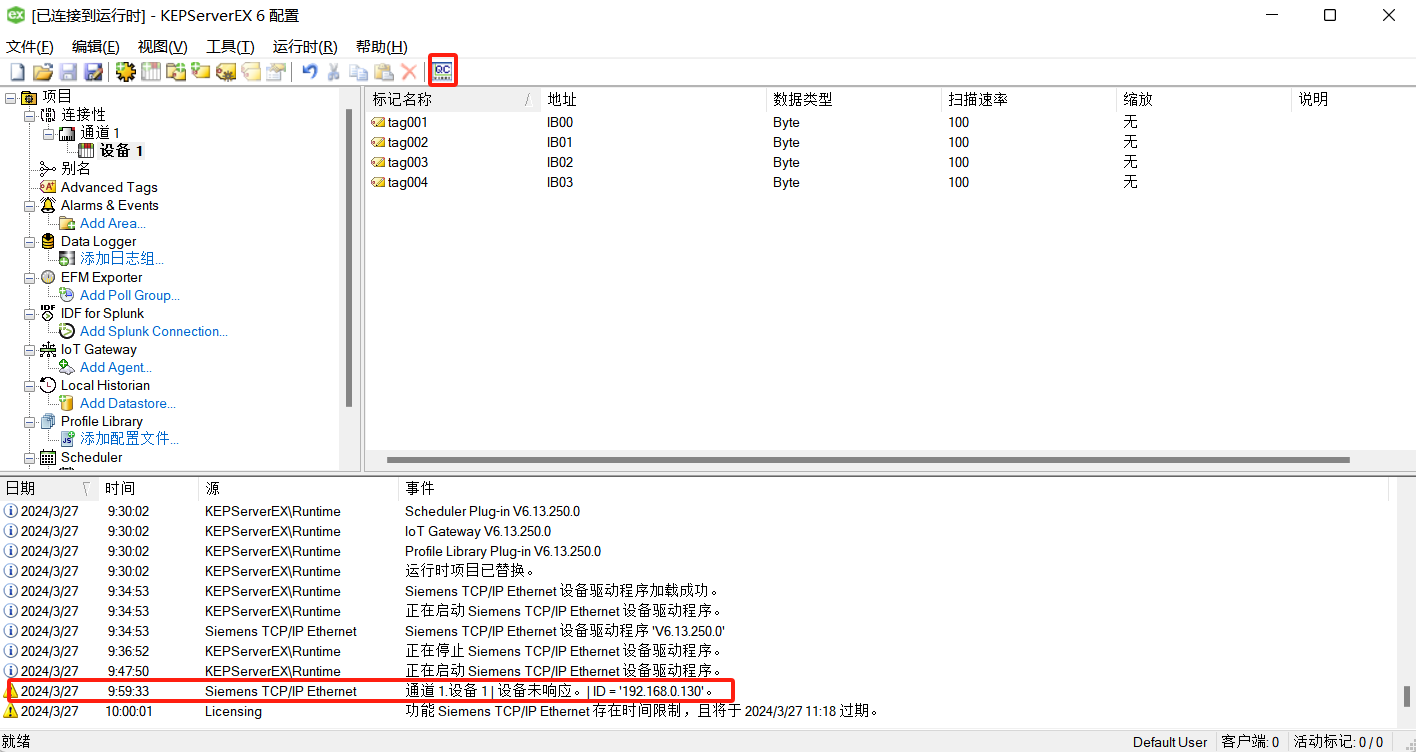Select the IoT Gateway node icon
Viewport: 1416px width, 752px height.
[48, 349]
